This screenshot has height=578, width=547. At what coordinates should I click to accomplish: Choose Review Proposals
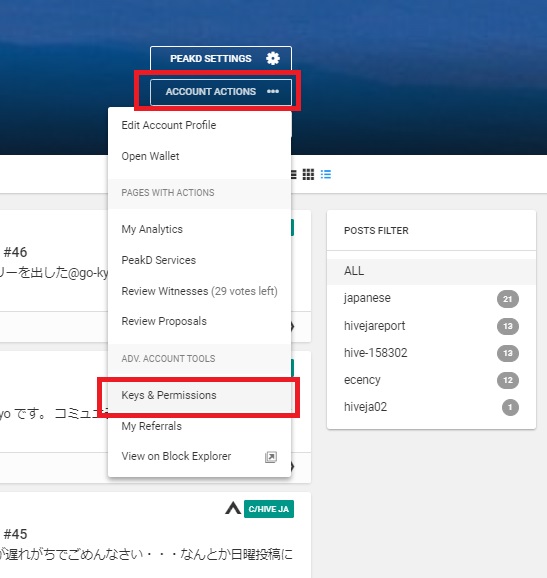[x=199, y=321]
